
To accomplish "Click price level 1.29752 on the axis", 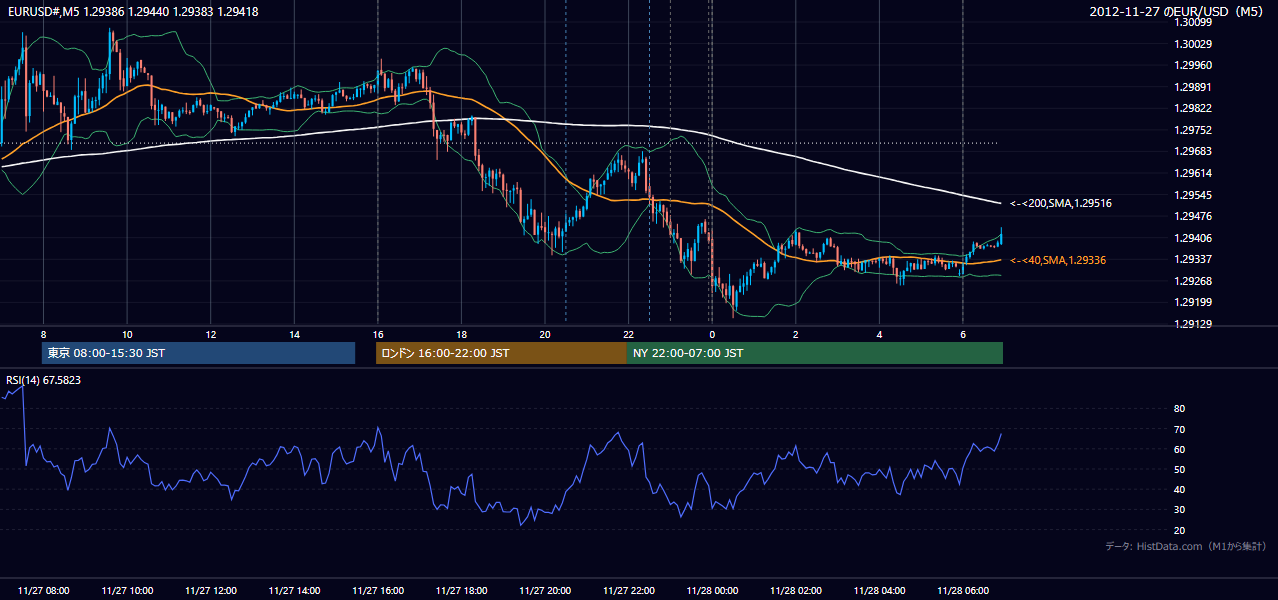I will coord(1194,130).
